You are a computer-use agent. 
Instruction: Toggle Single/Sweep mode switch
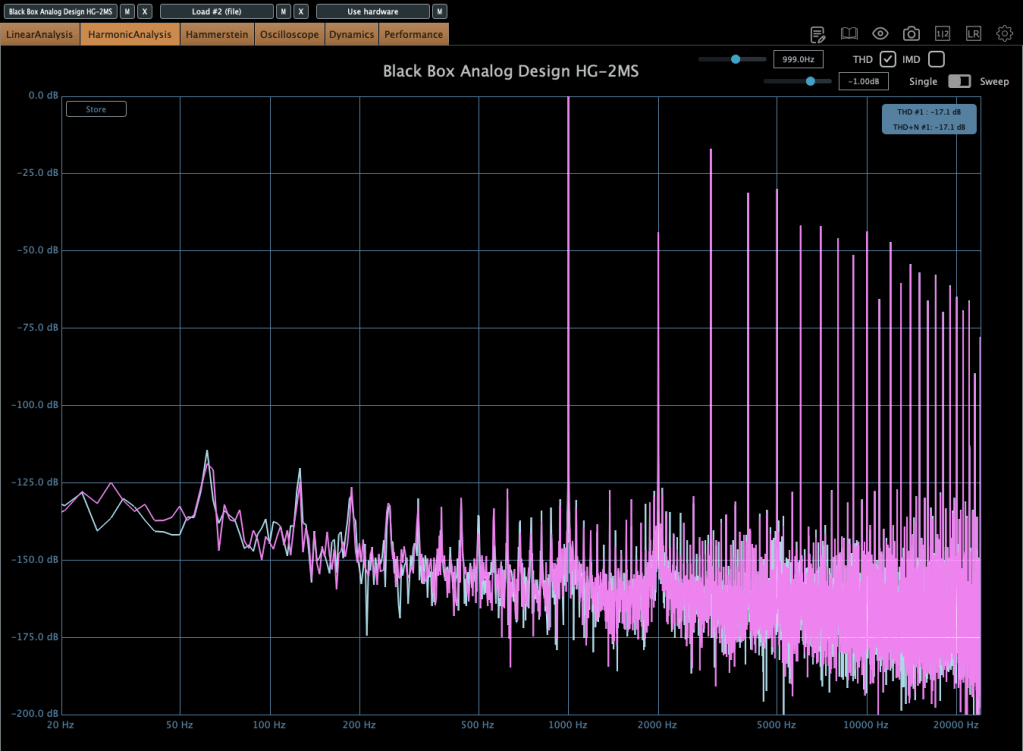(x=959, y=81)
